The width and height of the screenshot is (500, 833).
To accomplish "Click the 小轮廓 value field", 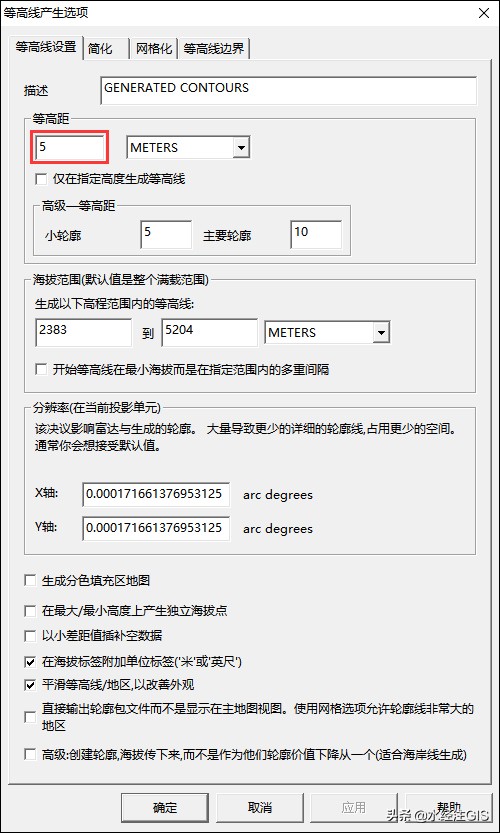I will (x=166, y=235).
